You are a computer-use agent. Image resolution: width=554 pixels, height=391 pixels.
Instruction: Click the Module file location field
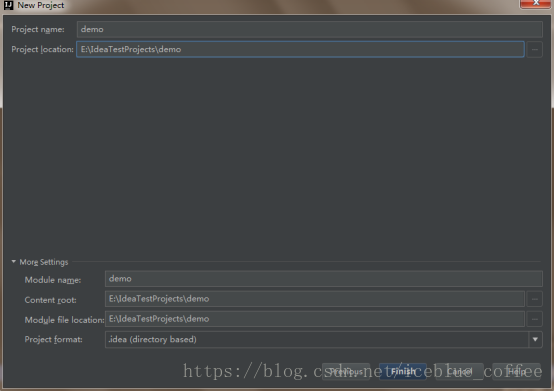[x=314, y=319]
